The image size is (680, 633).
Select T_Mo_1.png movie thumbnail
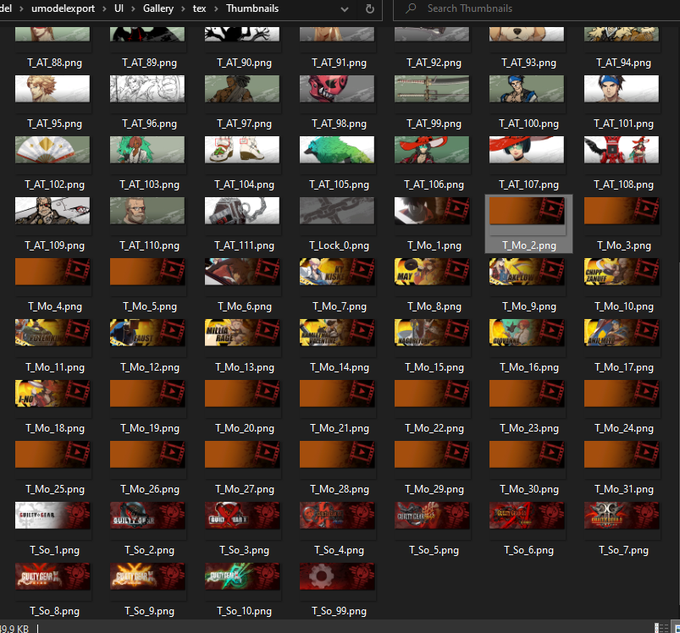[x=432, y=211]
